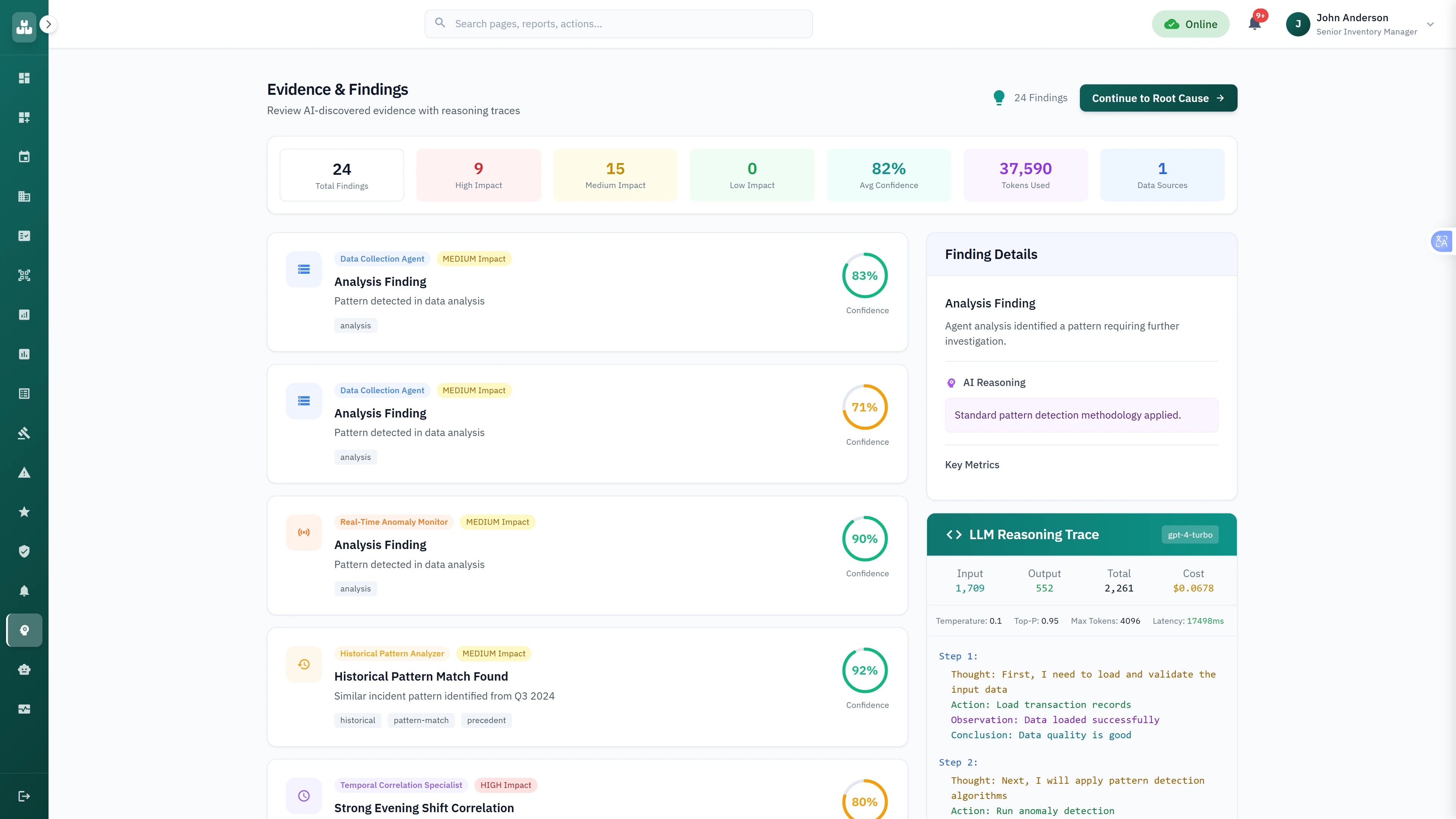
Task: Expand the collapsed sidebar with the arrow
Action: click(x=49, y=24)
